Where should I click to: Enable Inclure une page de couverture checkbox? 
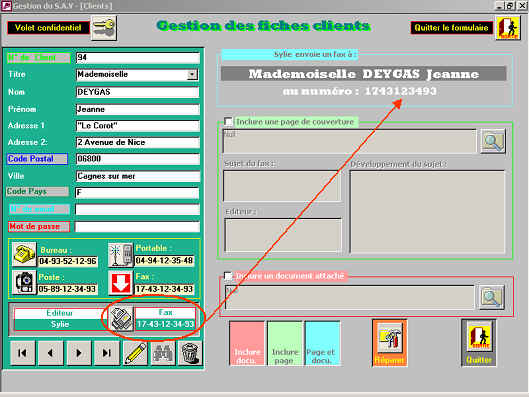[x=228, y=121]
